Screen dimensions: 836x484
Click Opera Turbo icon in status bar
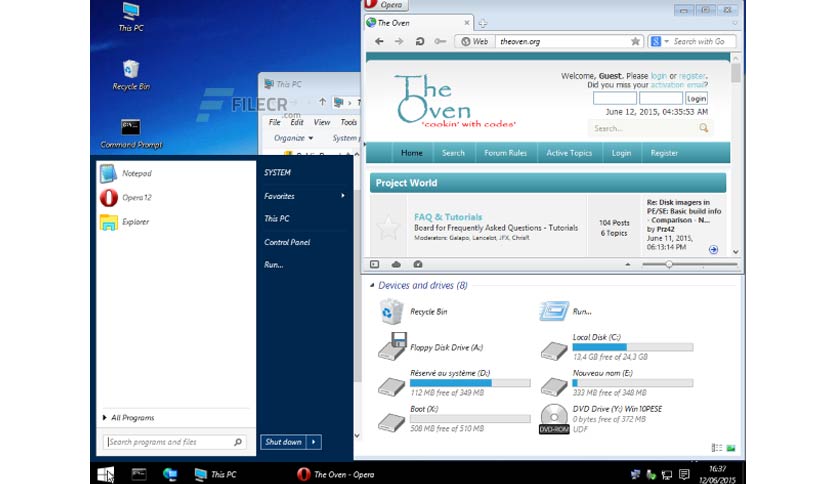[418, 264]
